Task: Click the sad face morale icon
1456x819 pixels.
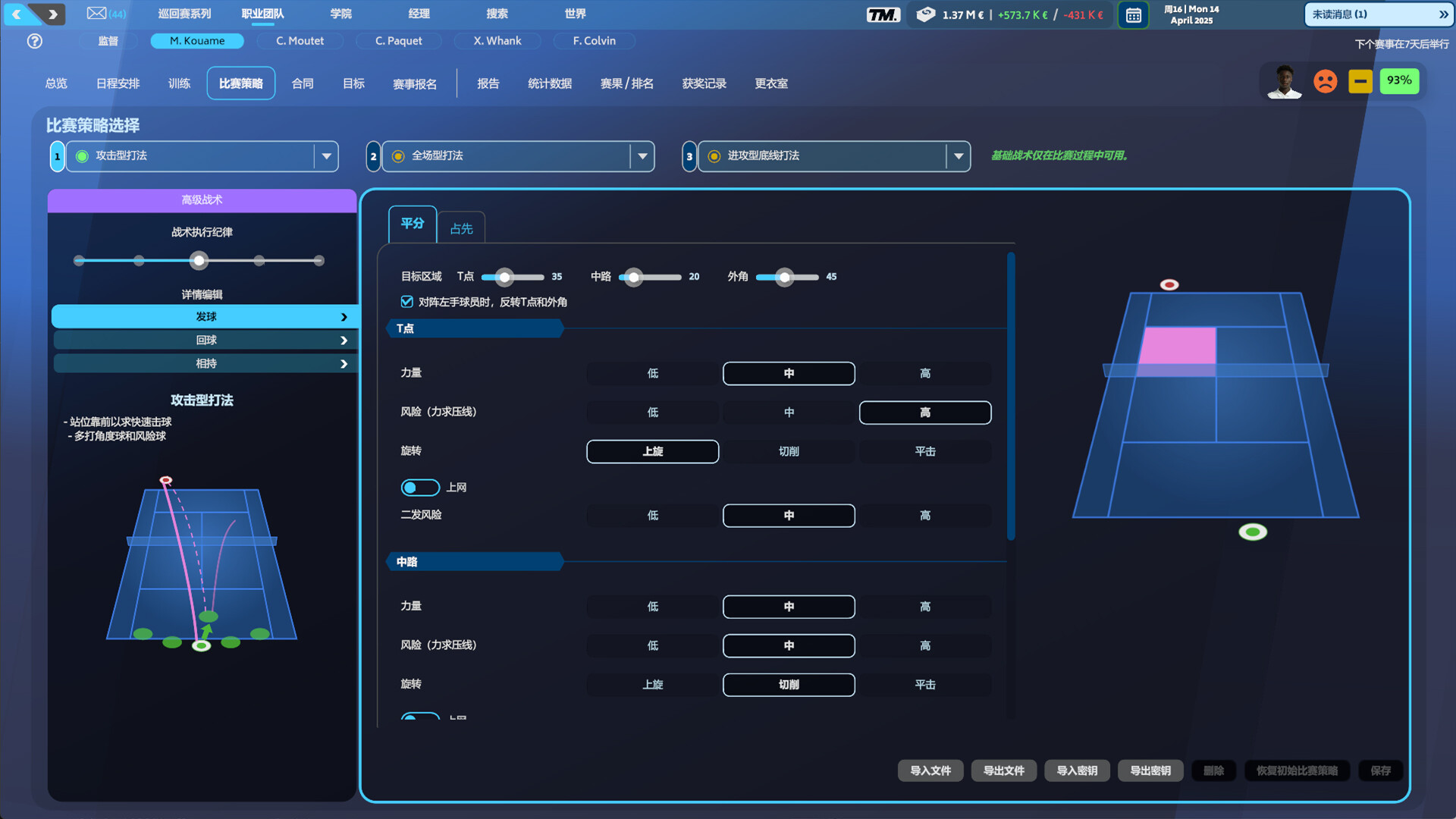Action: tap(1326, 81)
